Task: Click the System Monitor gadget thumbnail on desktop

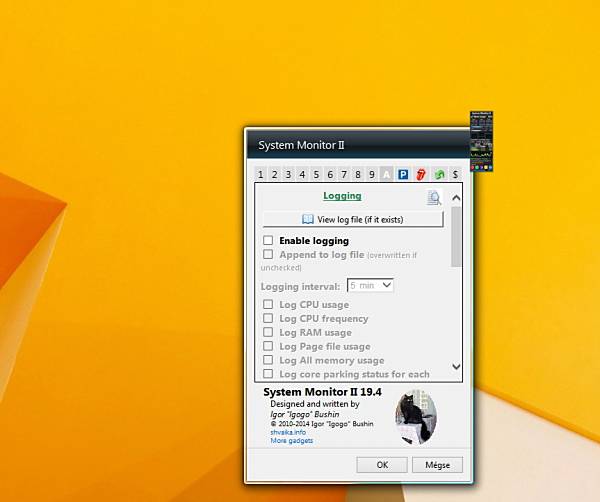Action: click(481, 141)
